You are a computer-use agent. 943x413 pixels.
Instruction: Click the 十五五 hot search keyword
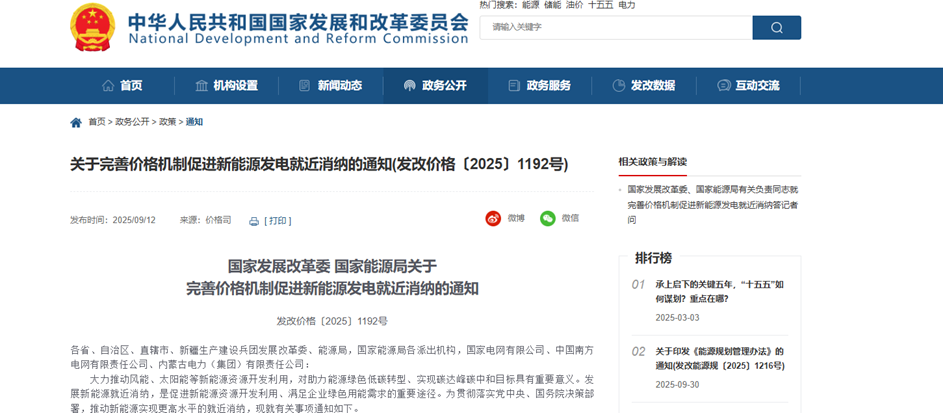(x=601, y=5)
